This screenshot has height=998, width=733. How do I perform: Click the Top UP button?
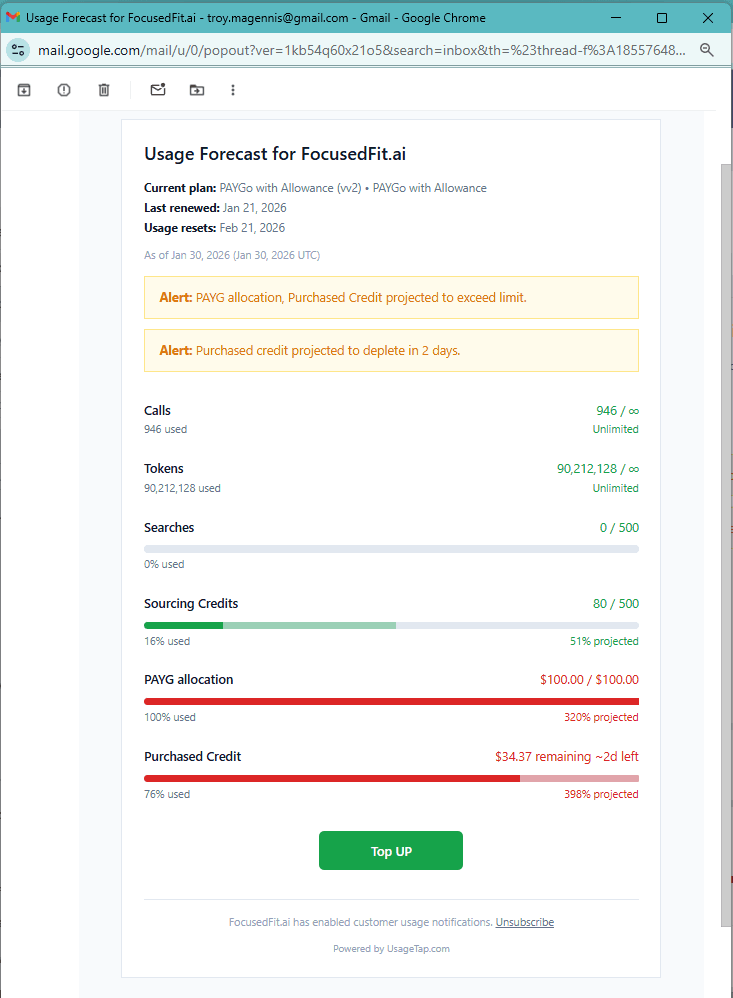click(390, 850)
